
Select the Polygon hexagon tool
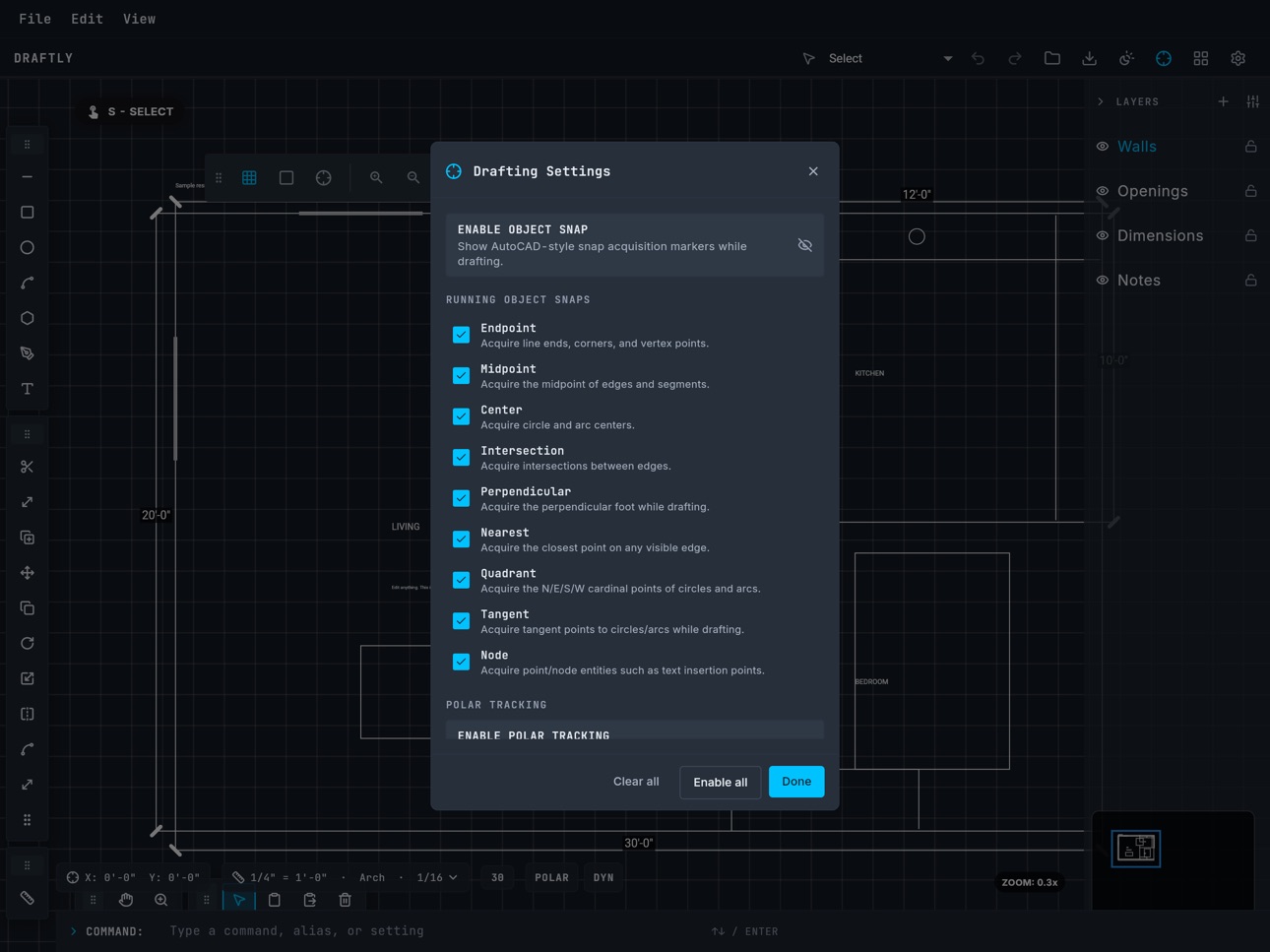point(28,318)
